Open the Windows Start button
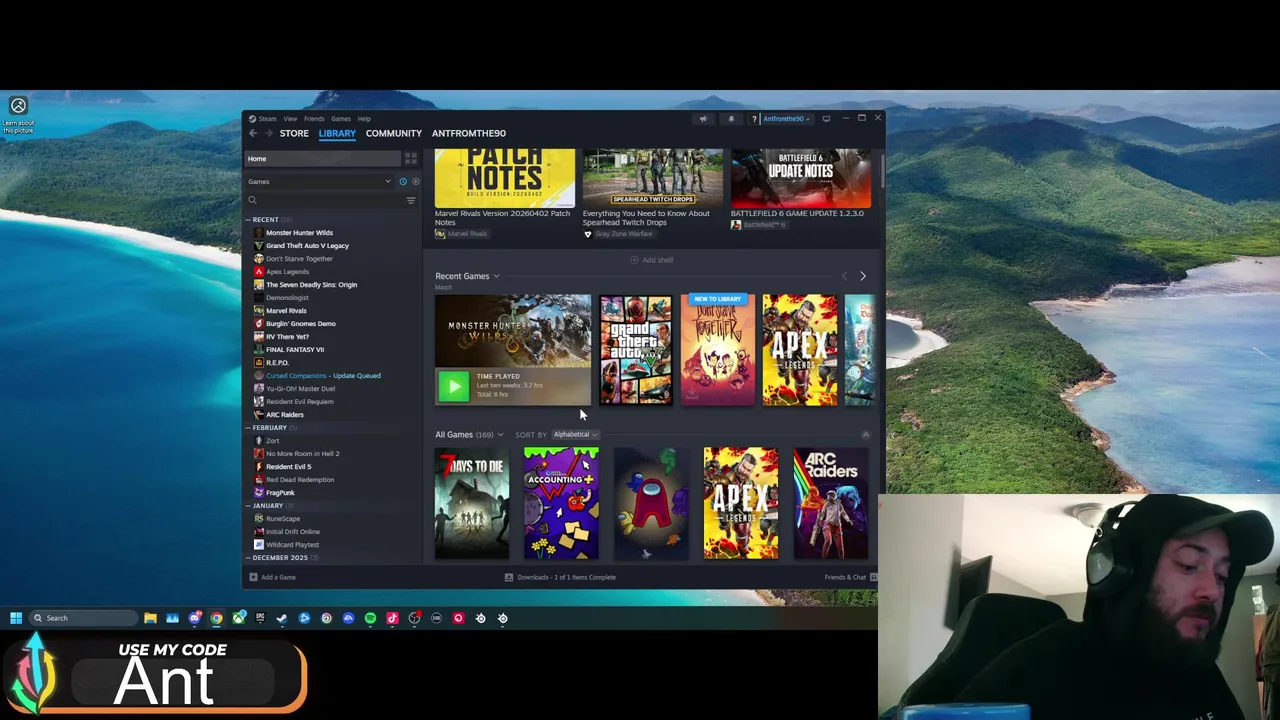 (16, 618)
